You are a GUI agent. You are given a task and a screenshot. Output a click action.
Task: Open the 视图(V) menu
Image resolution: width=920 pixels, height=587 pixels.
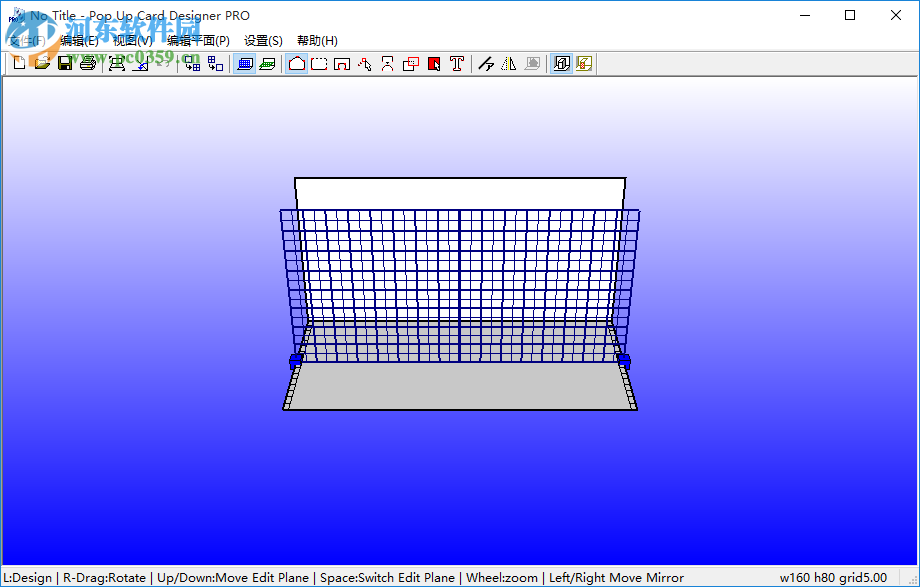pyautogui.click(x=133, y=41)
